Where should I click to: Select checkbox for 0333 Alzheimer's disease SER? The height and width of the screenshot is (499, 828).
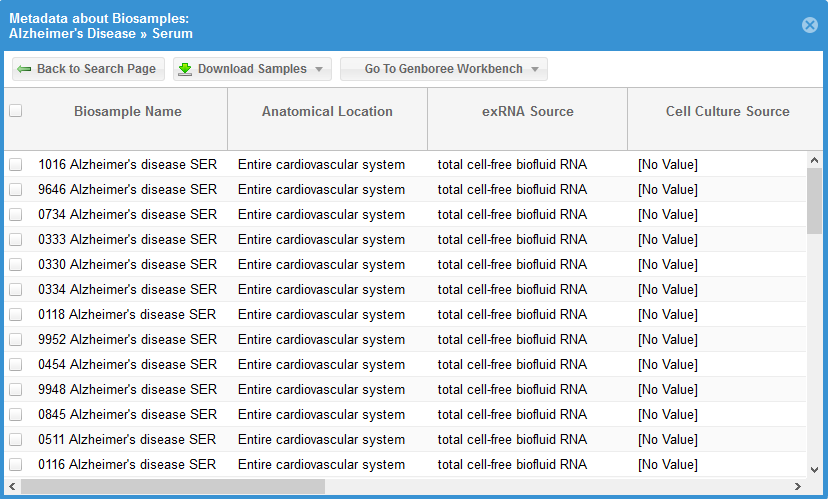point(16,239)
